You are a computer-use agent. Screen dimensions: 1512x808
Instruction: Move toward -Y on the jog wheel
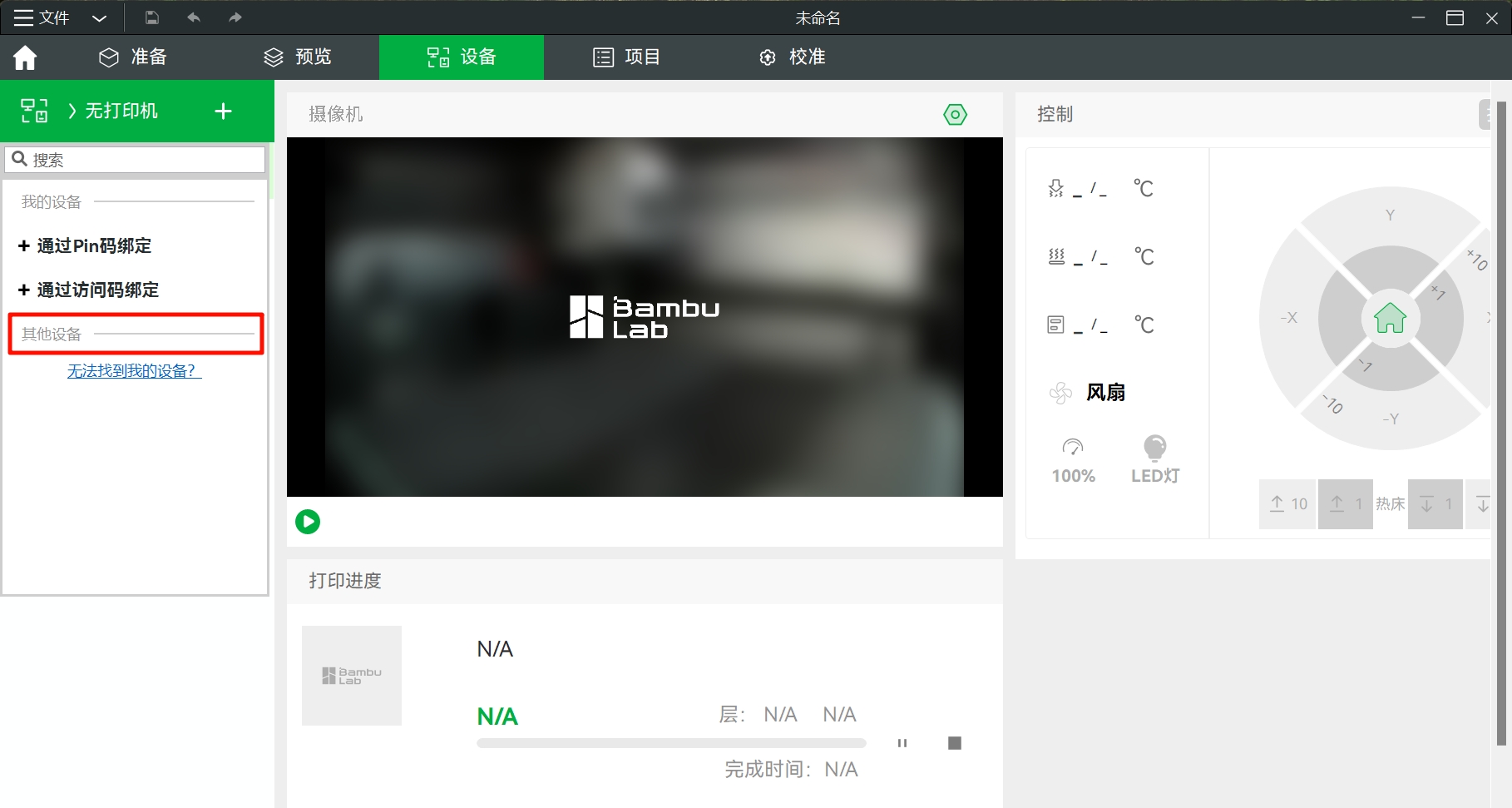coord(1390,419)
